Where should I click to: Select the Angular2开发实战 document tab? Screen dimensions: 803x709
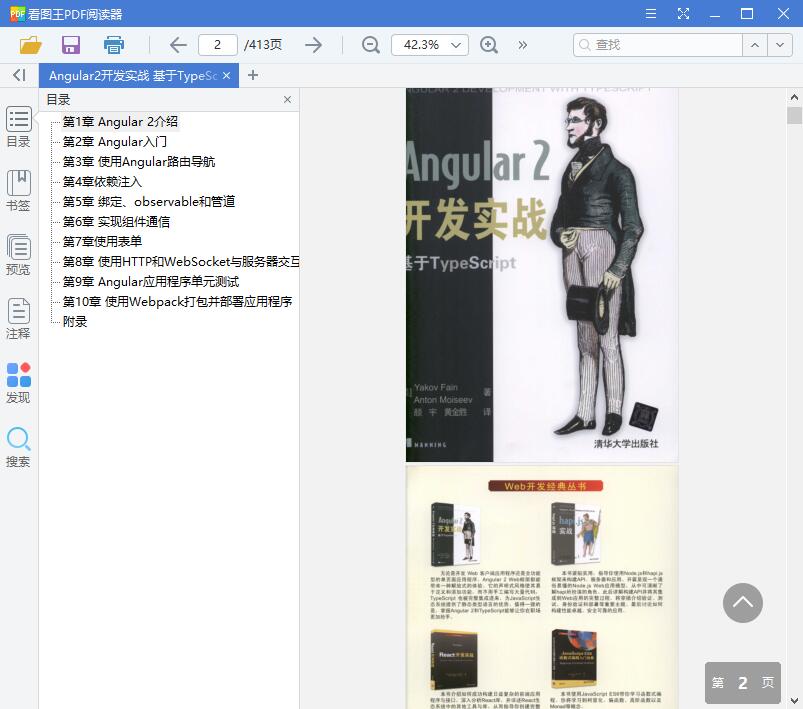[x=130, y=75]
